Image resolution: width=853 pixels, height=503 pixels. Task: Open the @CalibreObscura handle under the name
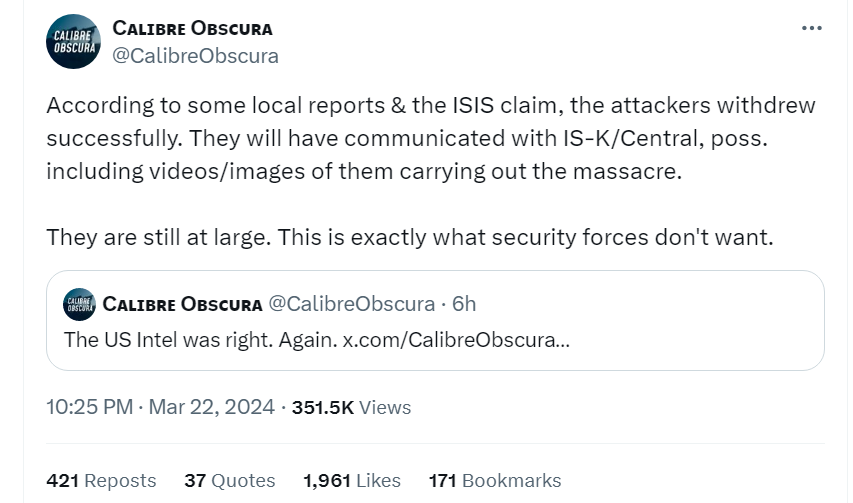[195, 56]
